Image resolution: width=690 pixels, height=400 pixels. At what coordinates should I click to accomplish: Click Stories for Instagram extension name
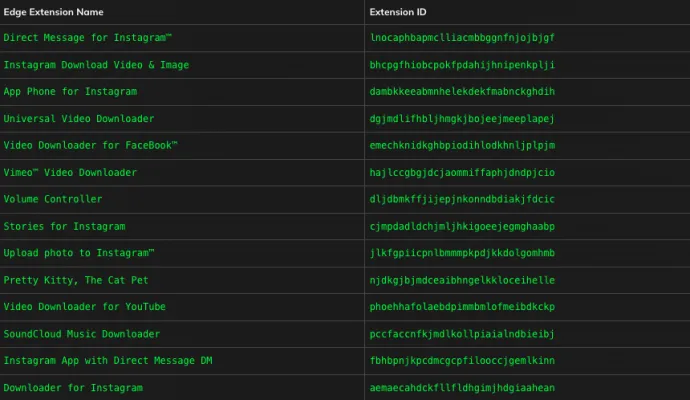[64, 226]
